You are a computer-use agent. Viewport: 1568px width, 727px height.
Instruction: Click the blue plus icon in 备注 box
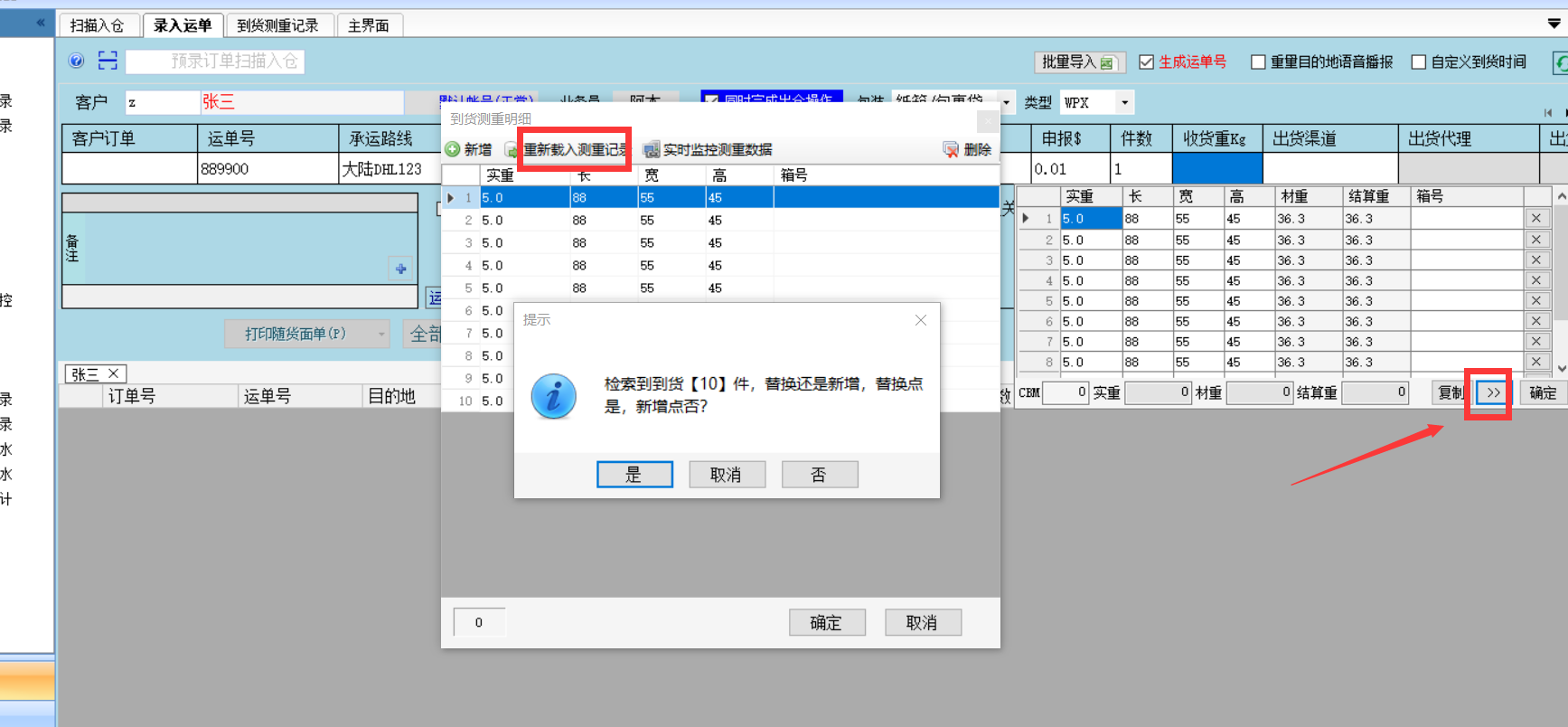pos(400,269)
